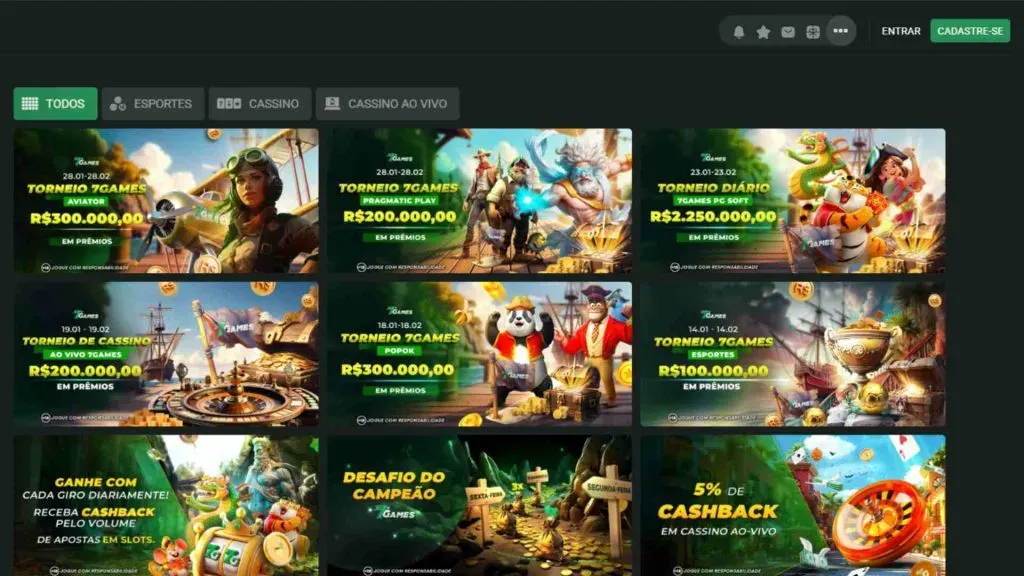This screenshot has height=576, width=1024.
Task: Open the Torneio de Cassino Ao Vivo banner
Action: pyautogui.click(x=166, y=354)
